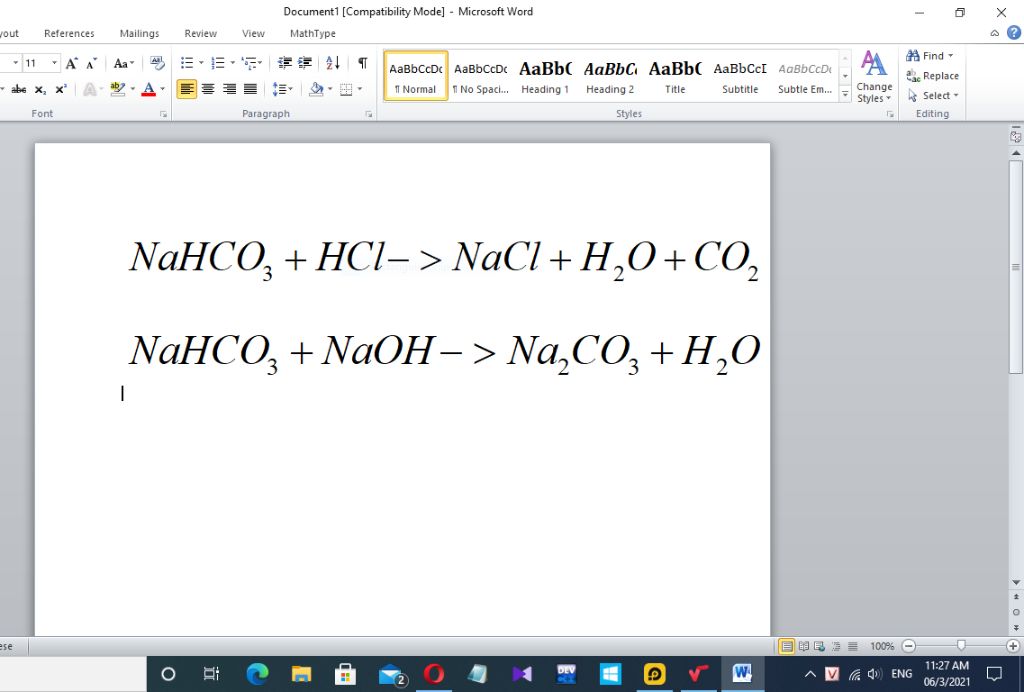Viewport: 1024px width, 692px height.
Task: Toggle subscript formatting
Action: [x=40, y=89]
